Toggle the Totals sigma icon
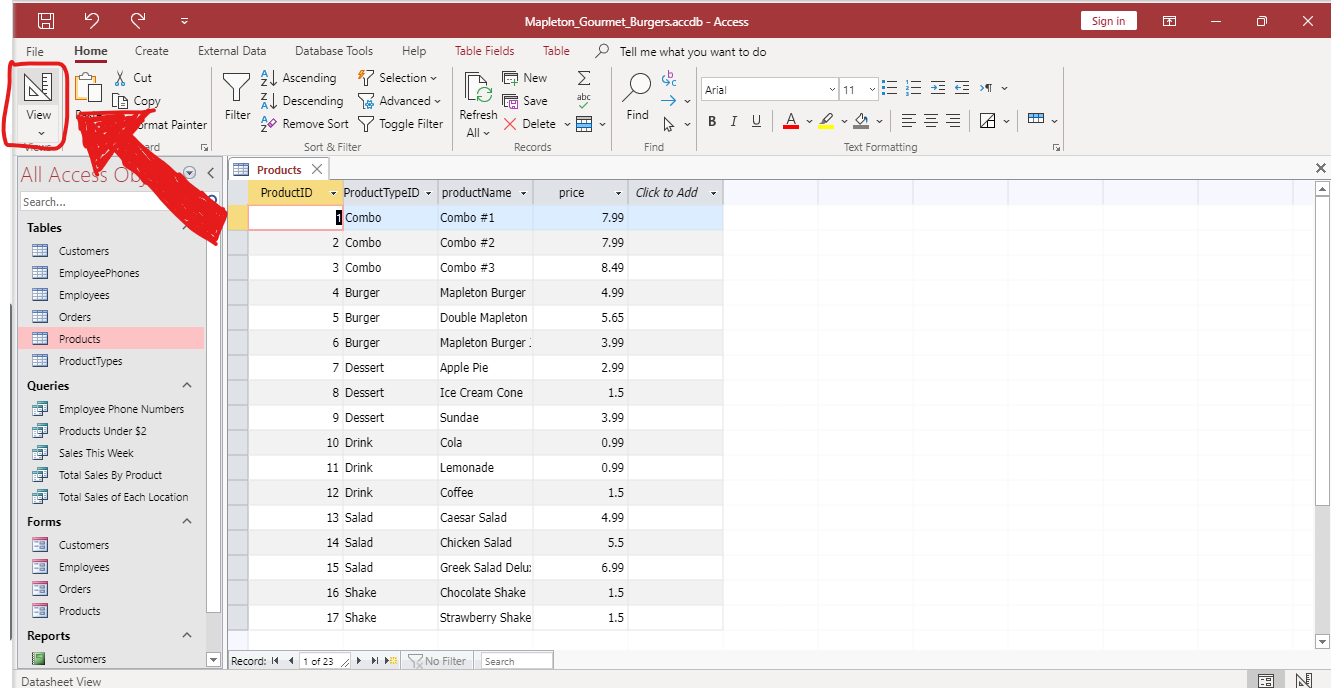 pyautogui.click(x=584, y=77)
